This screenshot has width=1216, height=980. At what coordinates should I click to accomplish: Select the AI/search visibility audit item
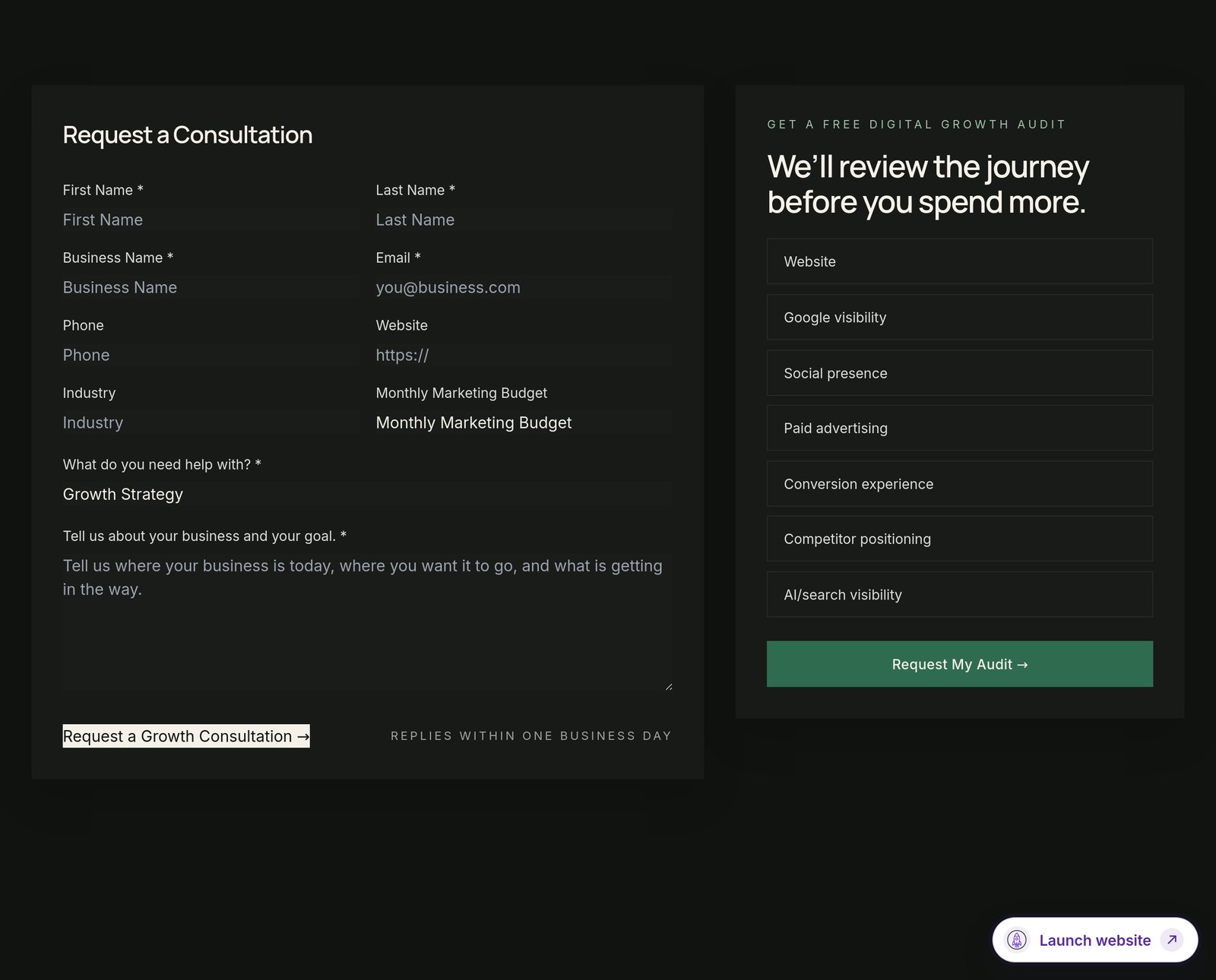[960, 595]
